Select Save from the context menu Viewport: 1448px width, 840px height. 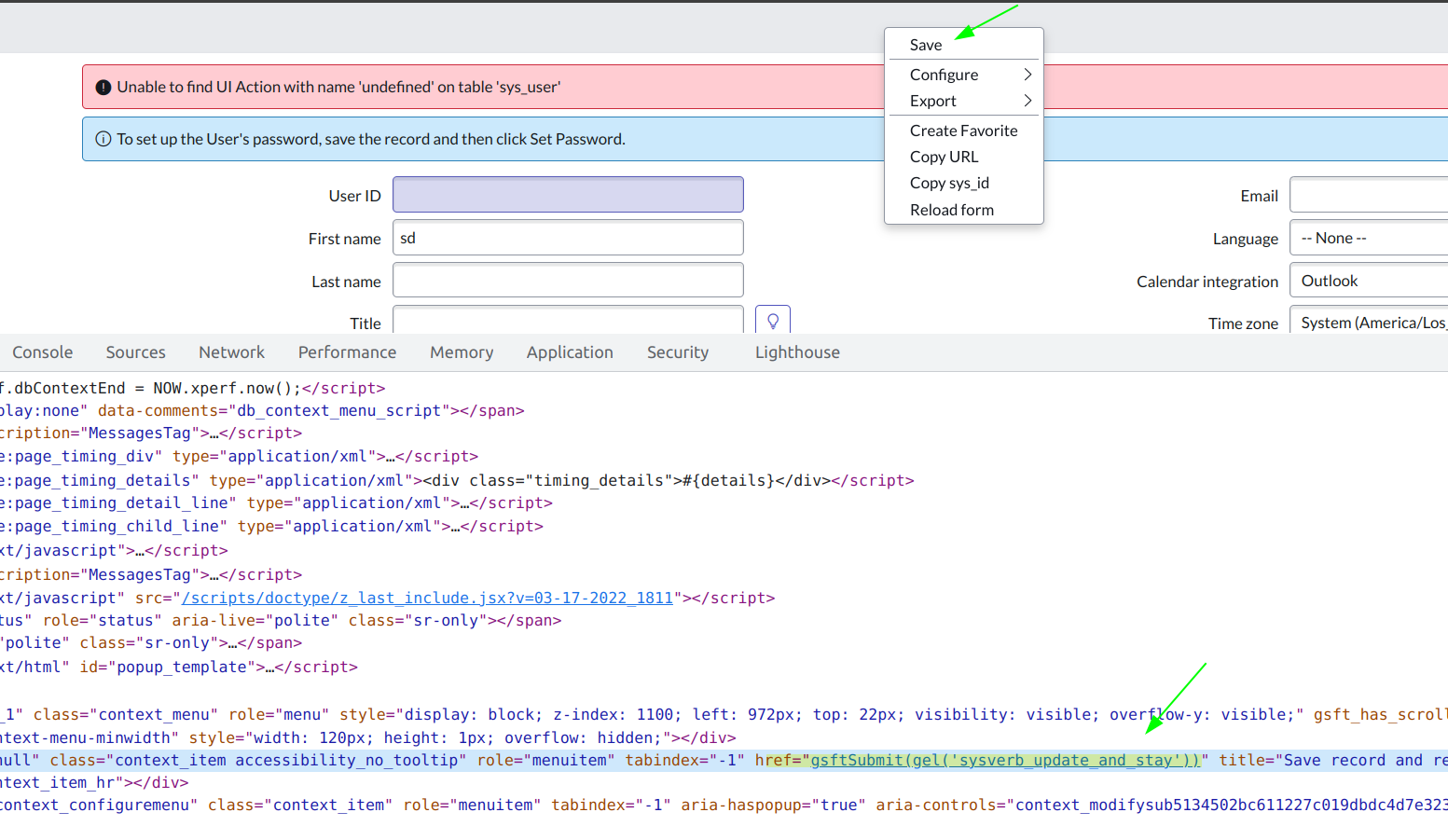[925, 44]
